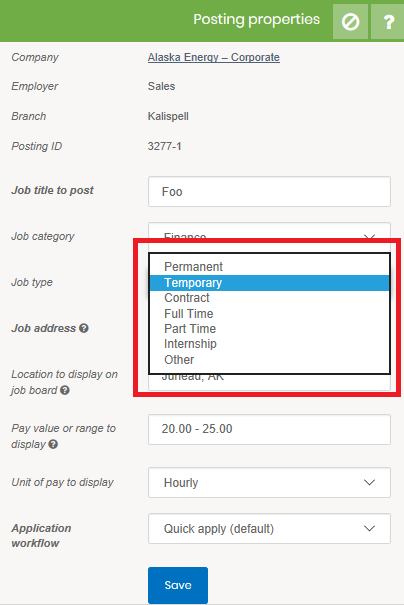Click the pay range field showing 20.00 - 25.00

[269, 429]
